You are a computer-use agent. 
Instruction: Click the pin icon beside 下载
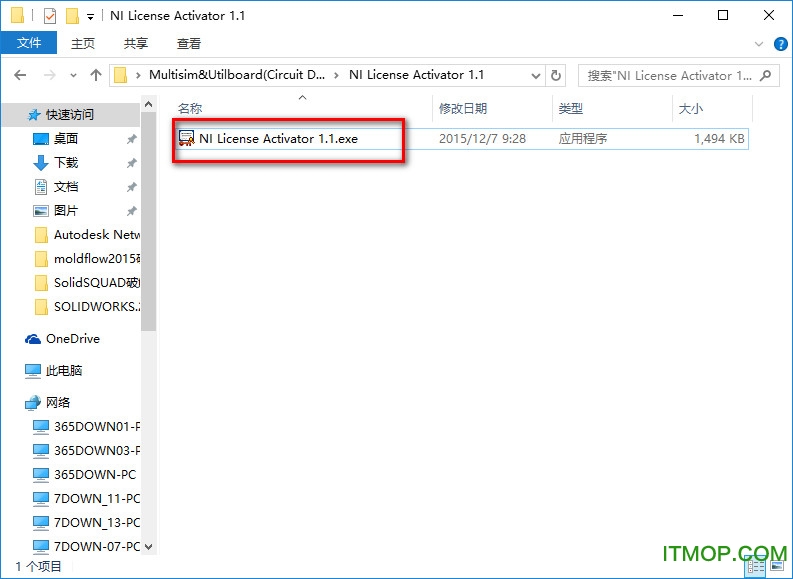131,163
